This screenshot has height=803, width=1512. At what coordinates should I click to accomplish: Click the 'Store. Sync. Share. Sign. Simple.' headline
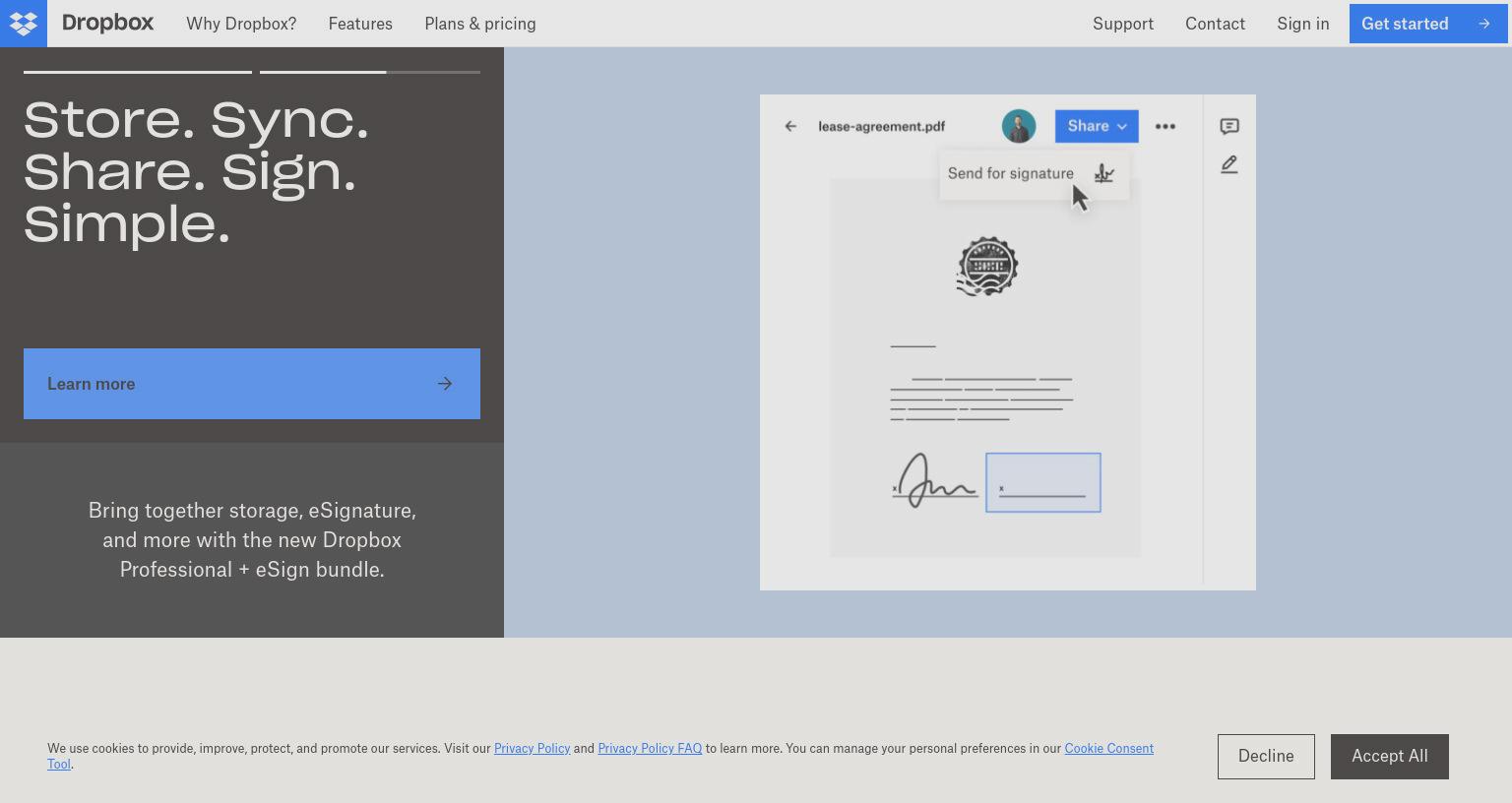pyautogui.click(x=197, y=172)
